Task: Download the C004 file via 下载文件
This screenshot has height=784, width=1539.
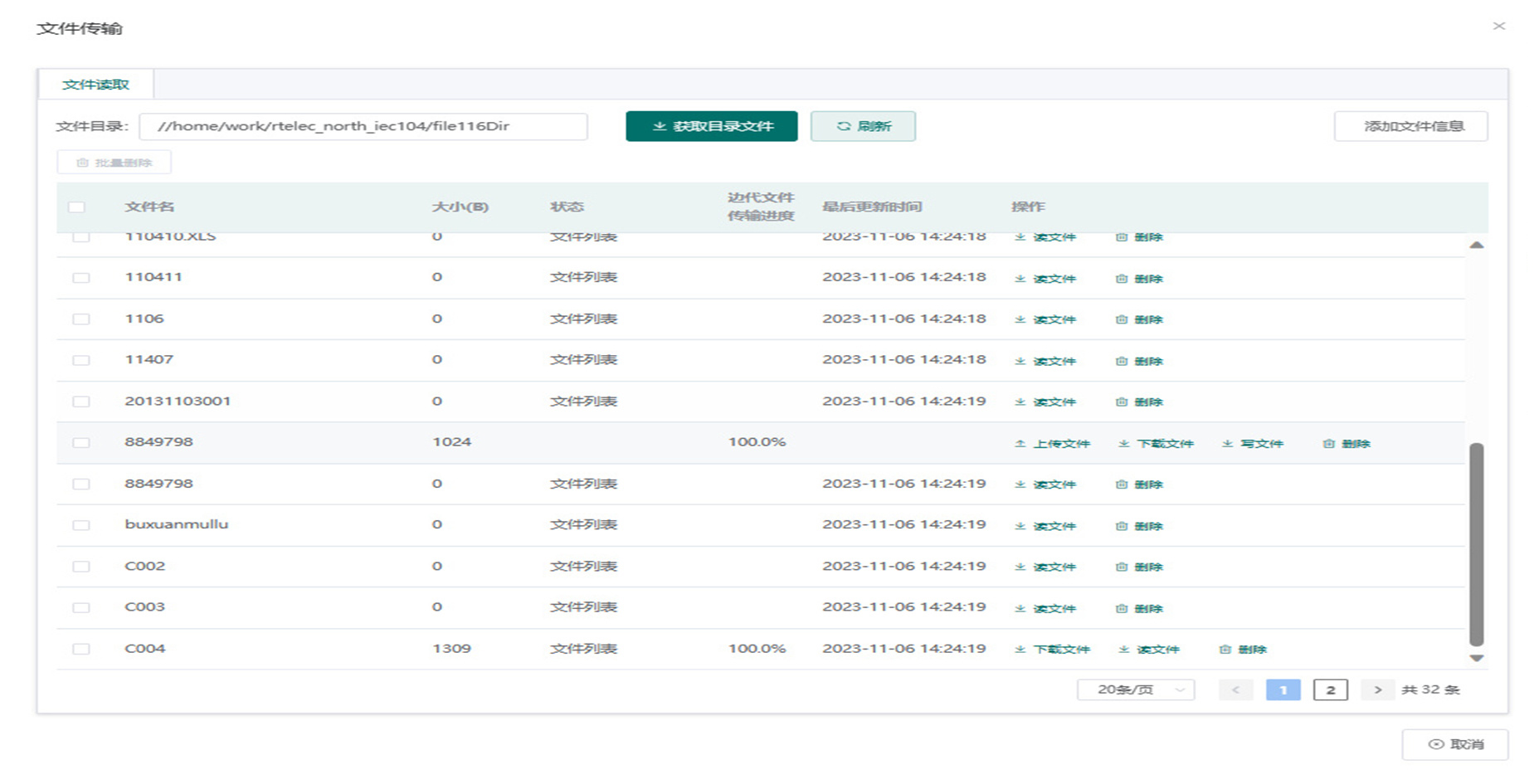Action: pyautogui.click(x=1053, y=650)
